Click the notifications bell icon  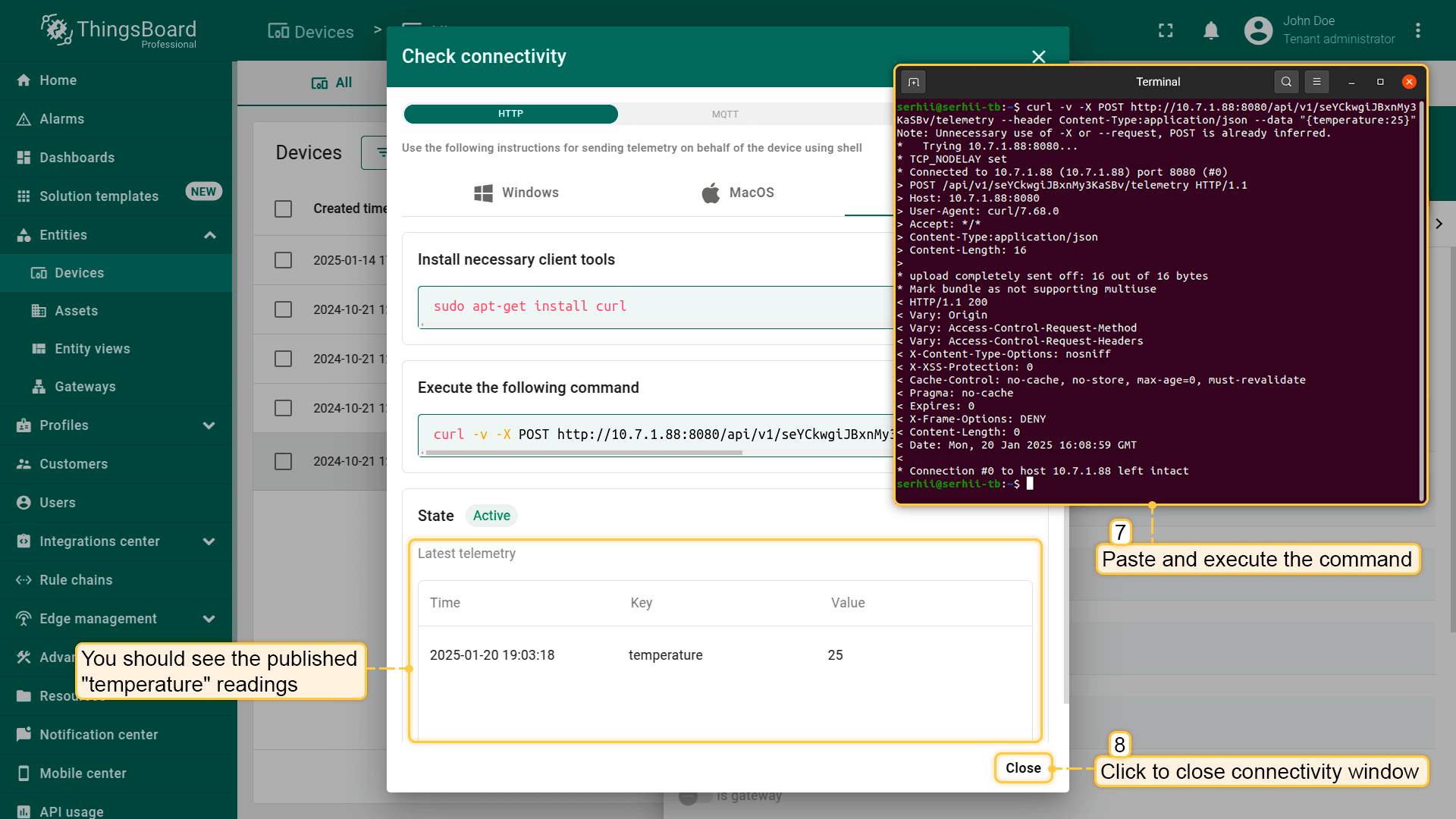1211,30
